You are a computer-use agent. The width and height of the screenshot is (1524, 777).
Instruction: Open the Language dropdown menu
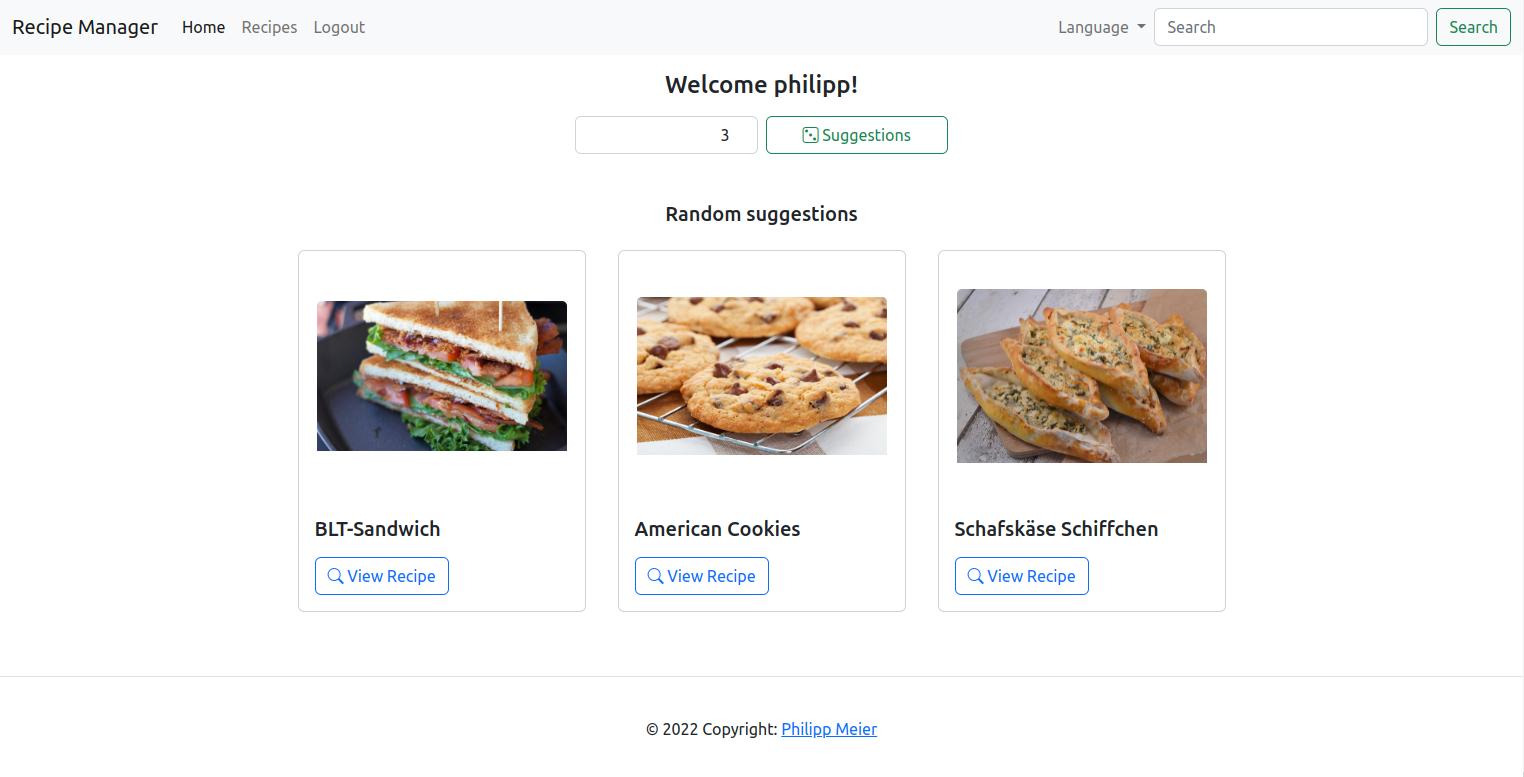click(x=1101, y=27)
